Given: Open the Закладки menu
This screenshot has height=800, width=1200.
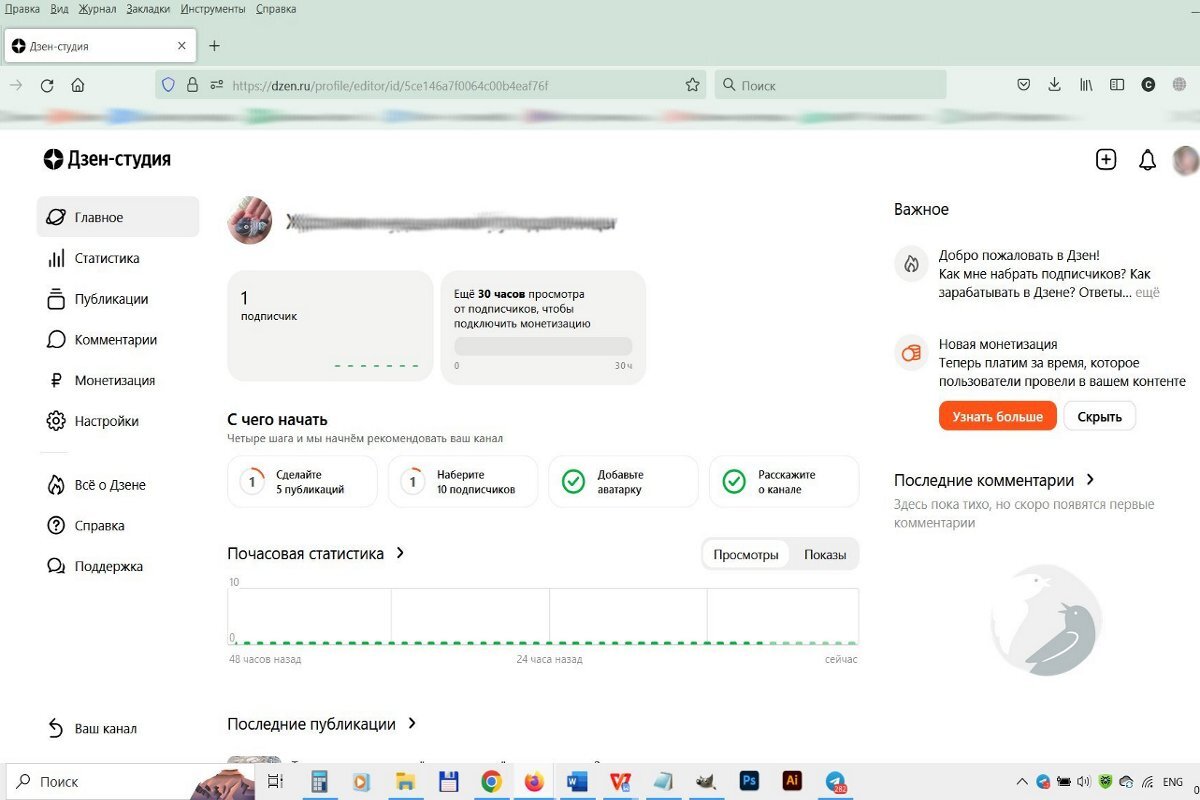Looking at the screenshot, I should (149, 9).
